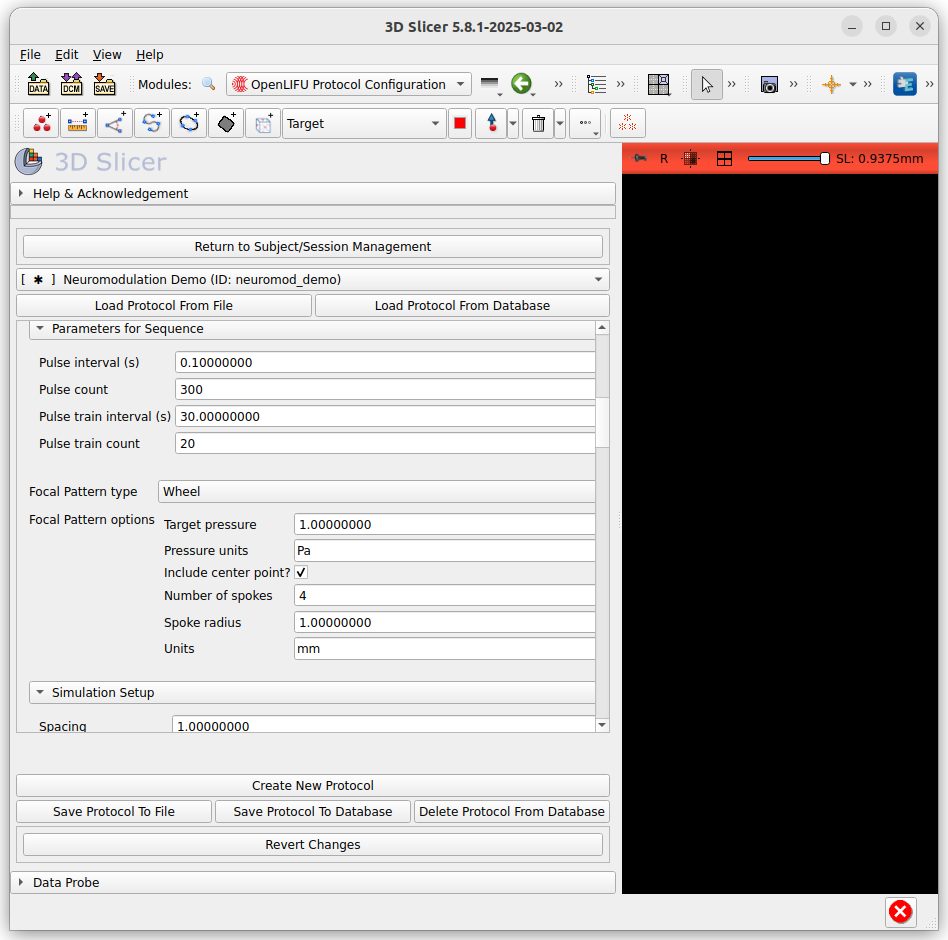Click the Target pressure field
This screenshot has height=940, width=948.
pos(444,525)
